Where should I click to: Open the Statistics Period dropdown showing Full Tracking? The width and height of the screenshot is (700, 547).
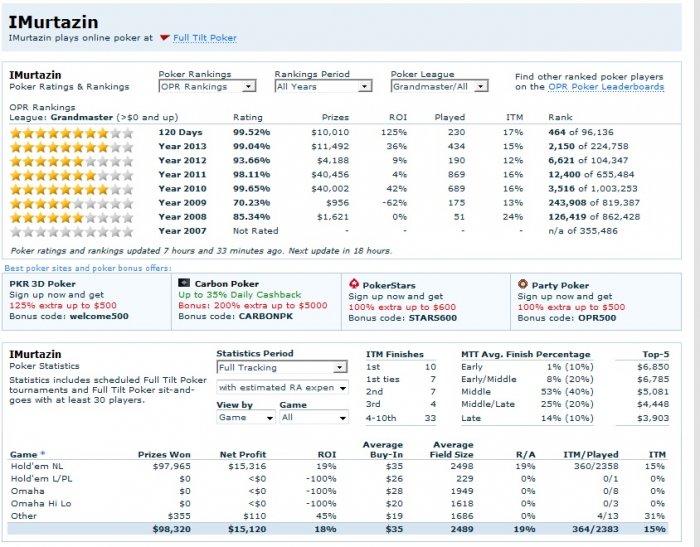pos(282,367)
